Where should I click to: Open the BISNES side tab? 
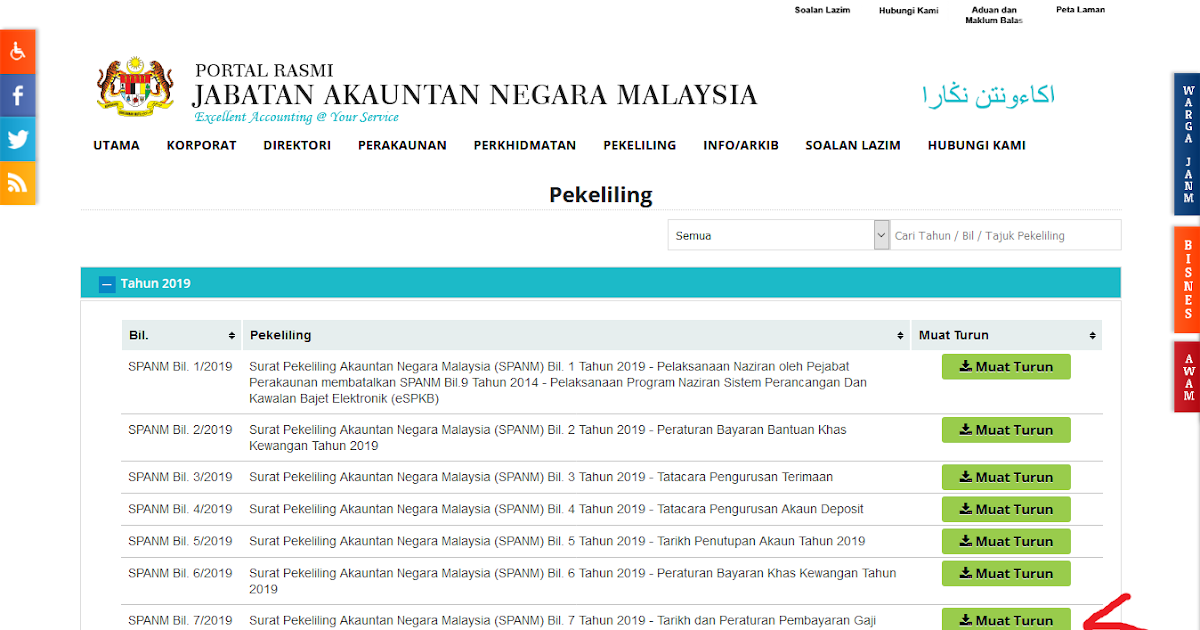pos(1187,280)
